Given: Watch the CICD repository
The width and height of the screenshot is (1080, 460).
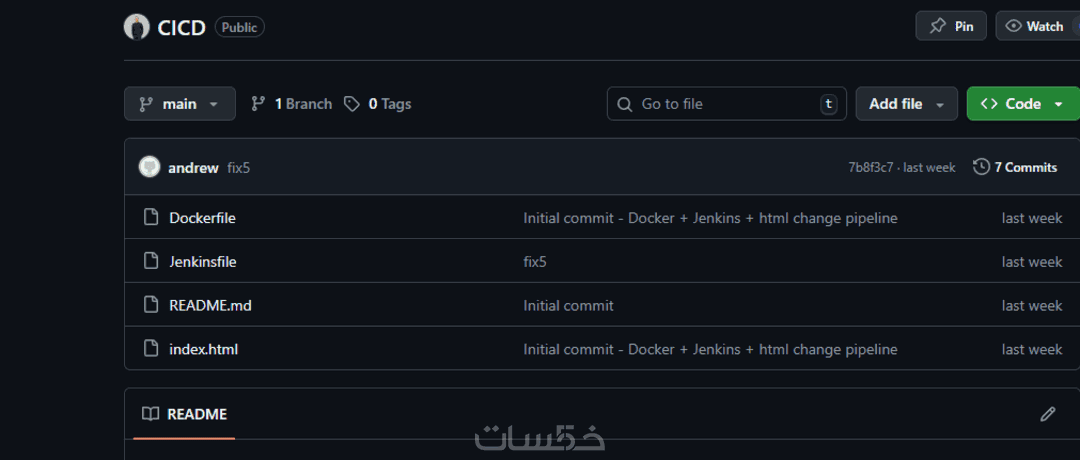Looking at the screenshot, I should click(x=1036, y=26).
